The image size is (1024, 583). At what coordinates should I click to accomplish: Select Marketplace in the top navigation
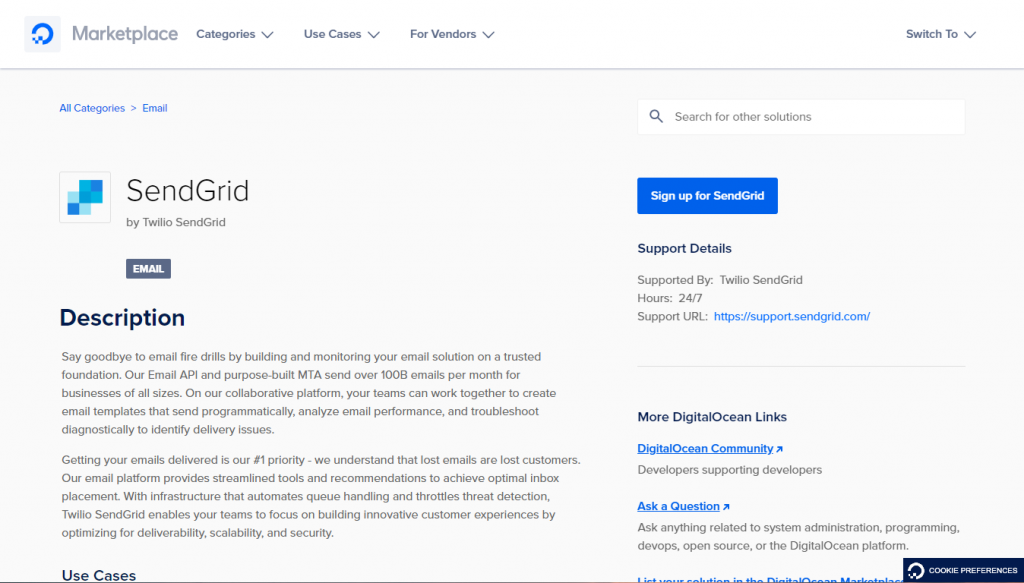pos(124,33)
